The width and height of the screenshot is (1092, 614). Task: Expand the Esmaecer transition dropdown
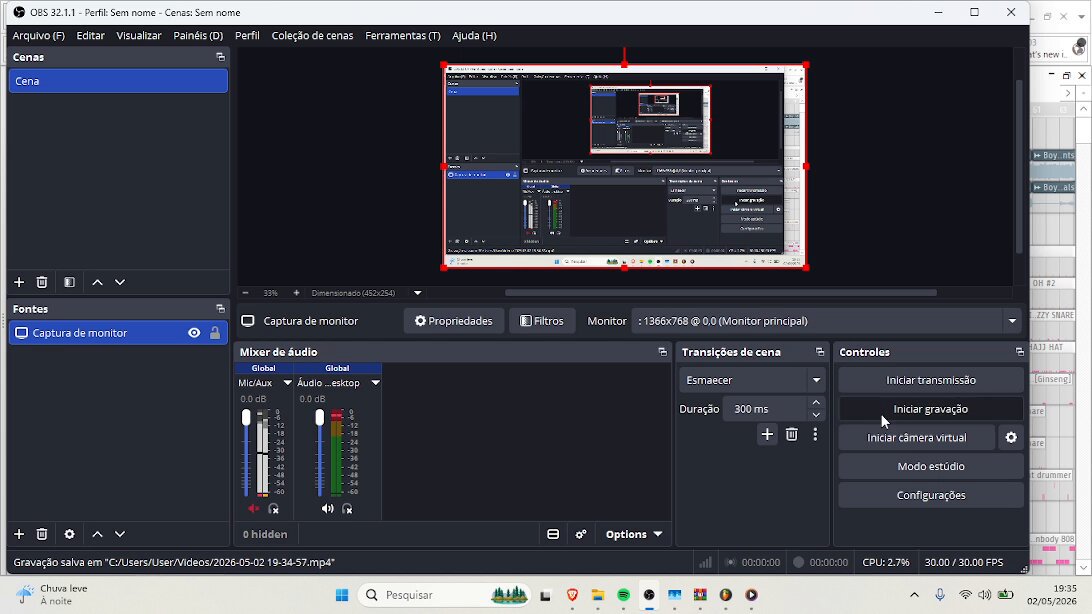pos(752,380)
